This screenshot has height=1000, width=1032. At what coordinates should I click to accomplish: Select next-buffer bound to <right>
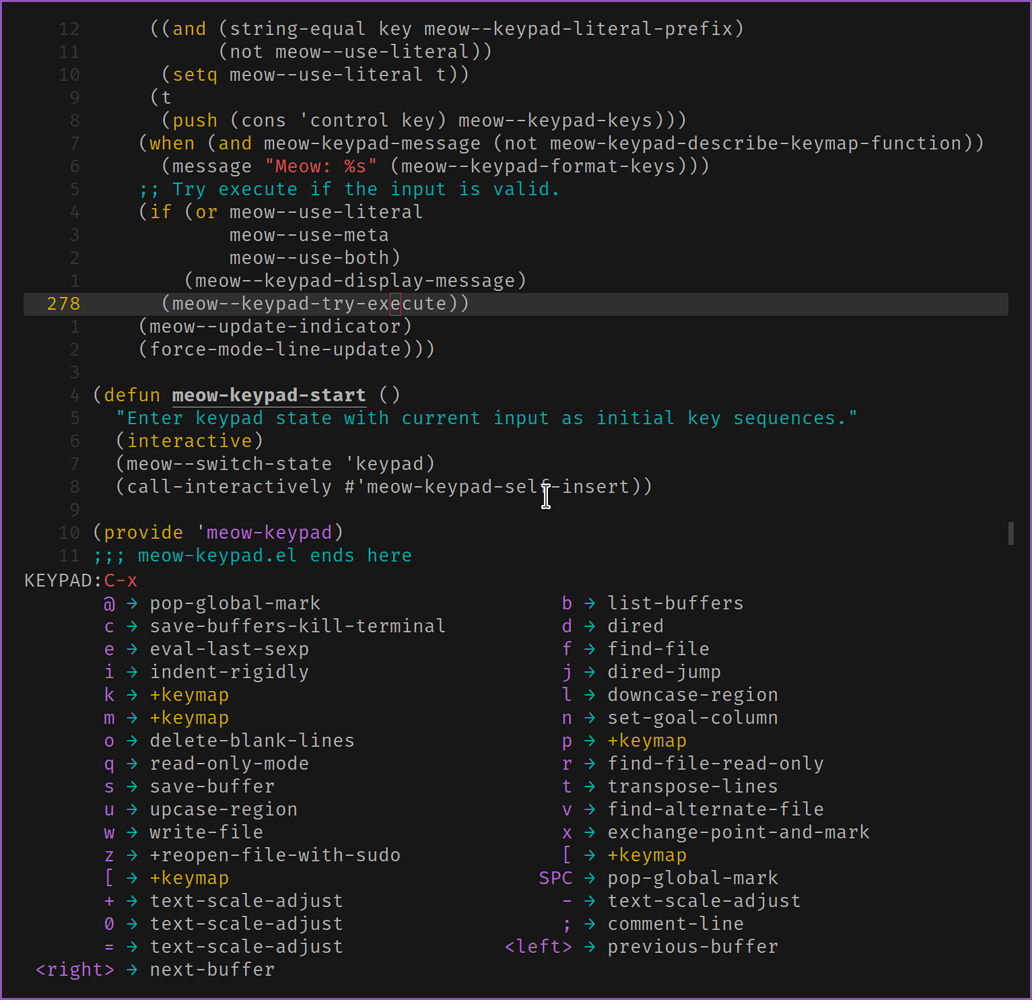click(x=212, y=969)
